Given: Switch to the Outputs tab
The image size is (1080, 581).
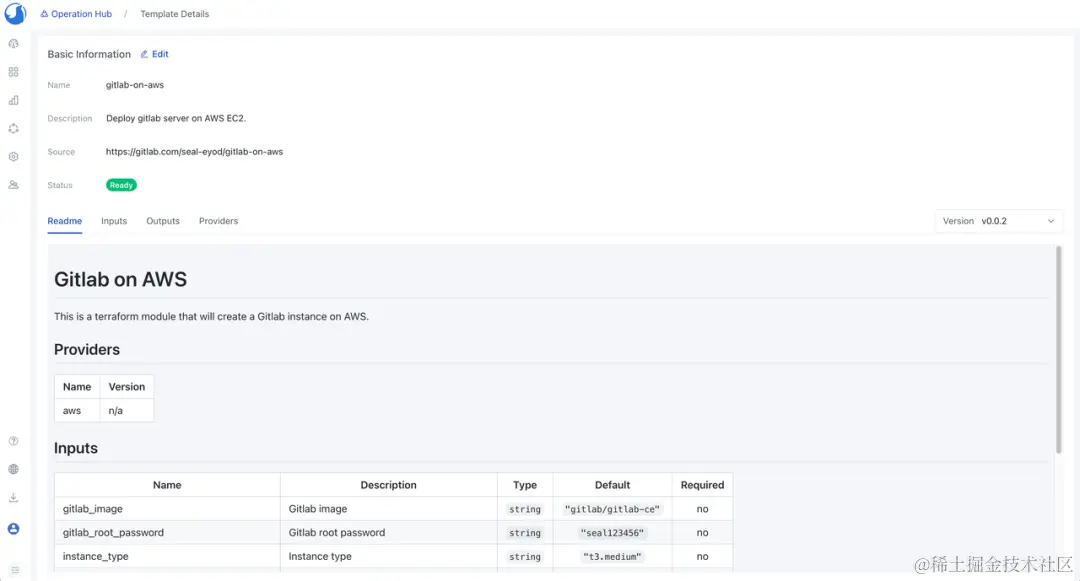Looking at the screenshot, I should click(x=163, y=221).
